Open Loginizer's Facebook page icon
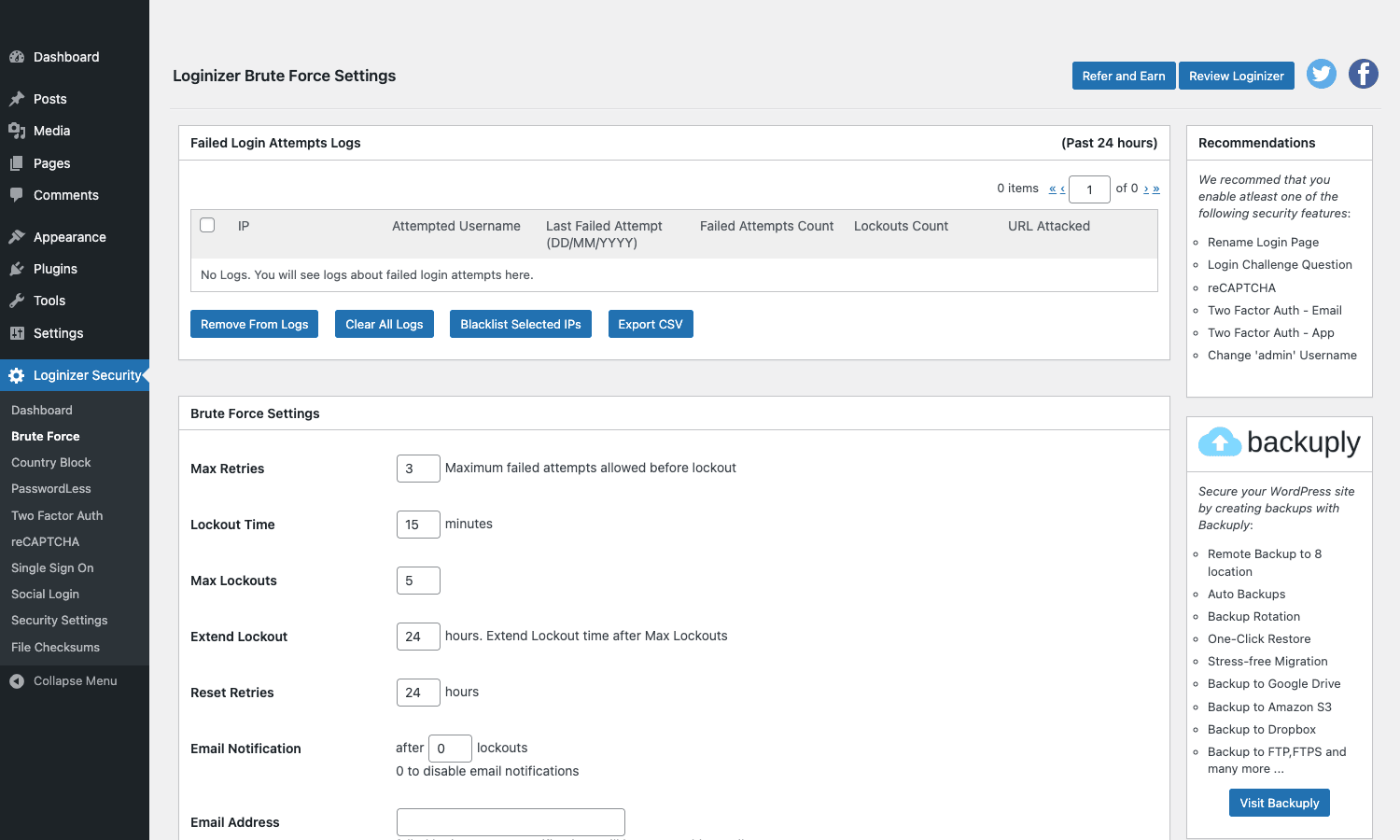 coord(1364,74)
